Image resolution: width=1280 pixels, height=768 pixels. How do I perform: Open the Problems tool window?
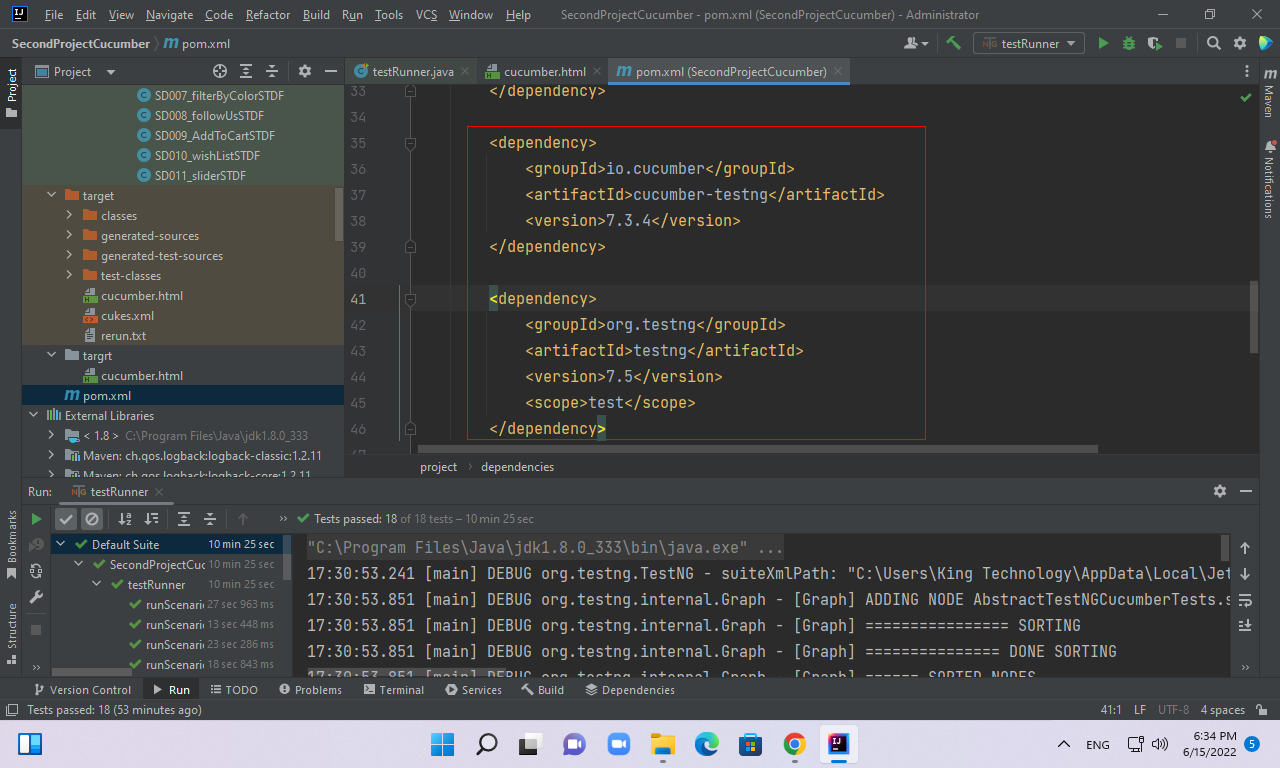310,689
